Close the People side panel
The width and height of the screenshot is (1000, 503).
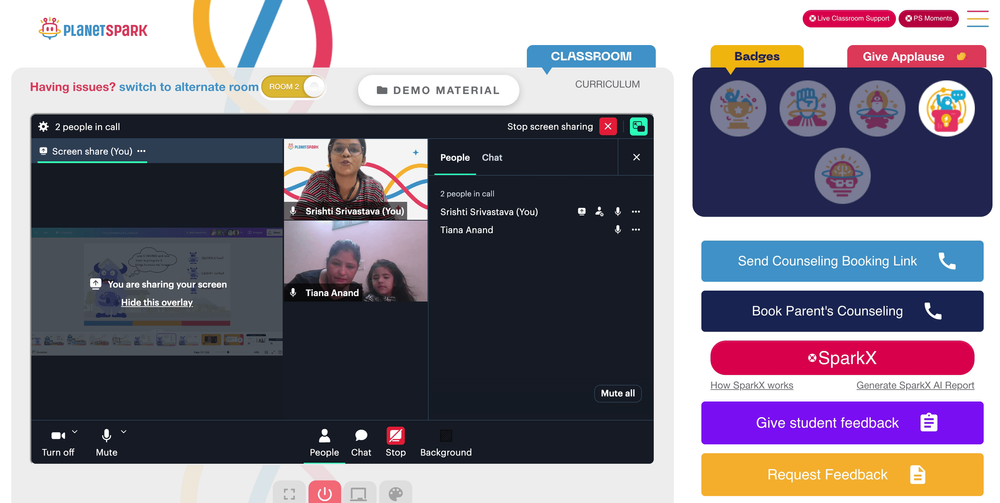coord(636,157)
